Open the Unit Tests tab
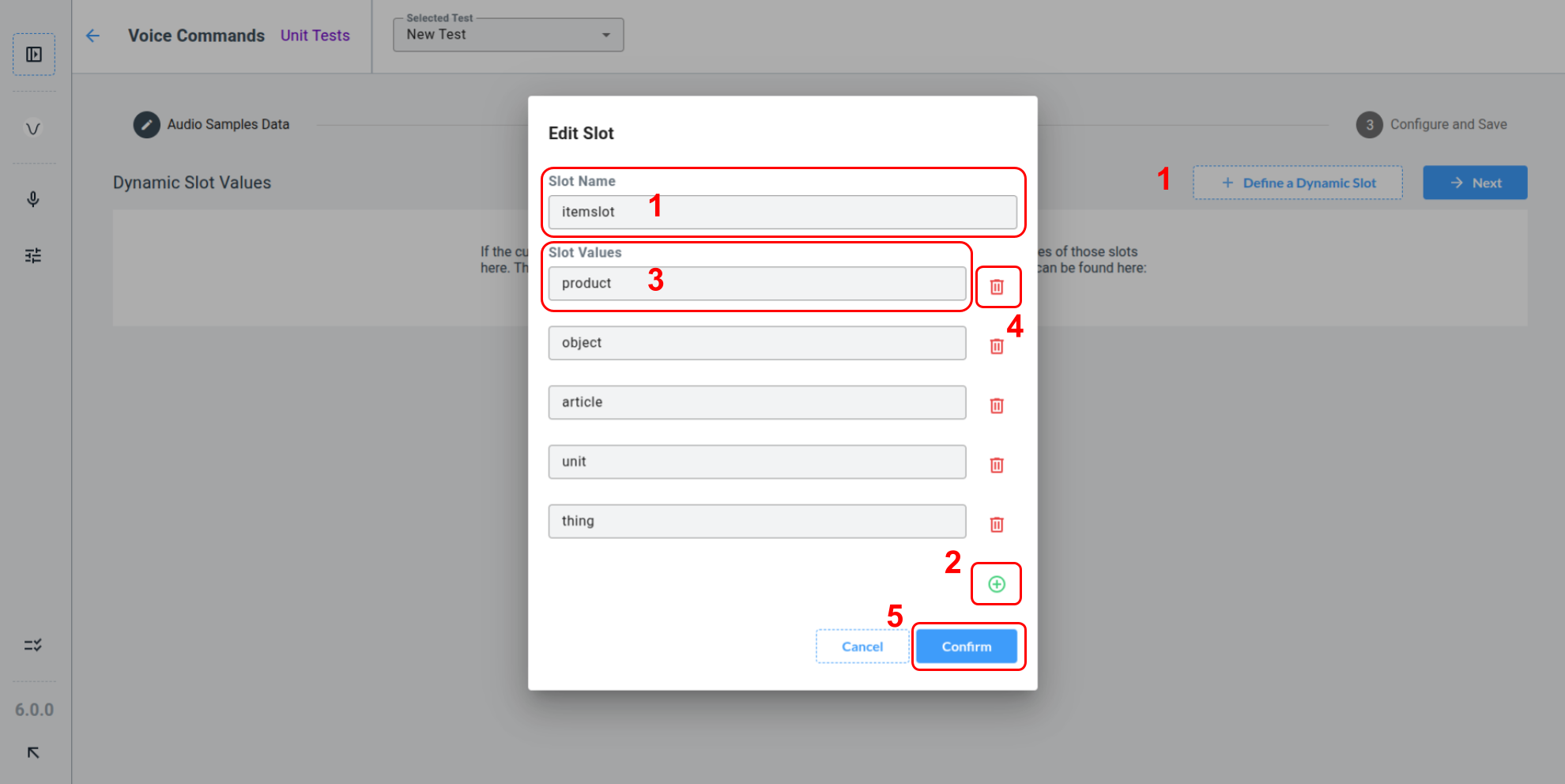Image resolution: width=1565 pixels, height=784 pixels. (x=315, y=36)
